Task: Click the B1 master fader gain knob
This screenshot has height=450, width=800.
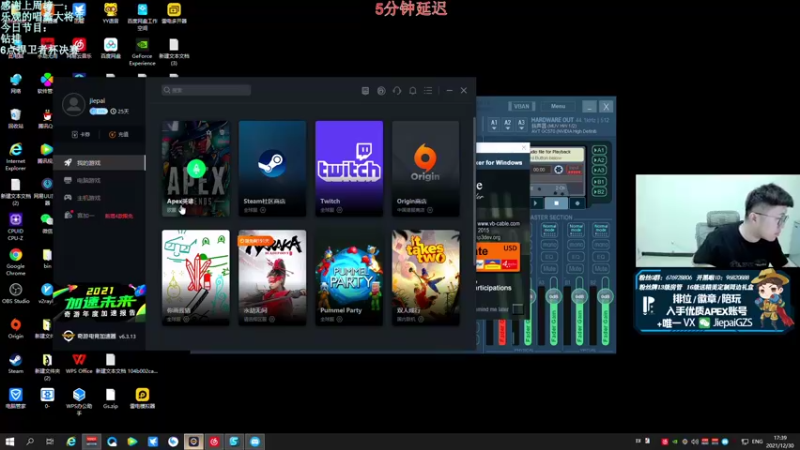Action: 580,296
